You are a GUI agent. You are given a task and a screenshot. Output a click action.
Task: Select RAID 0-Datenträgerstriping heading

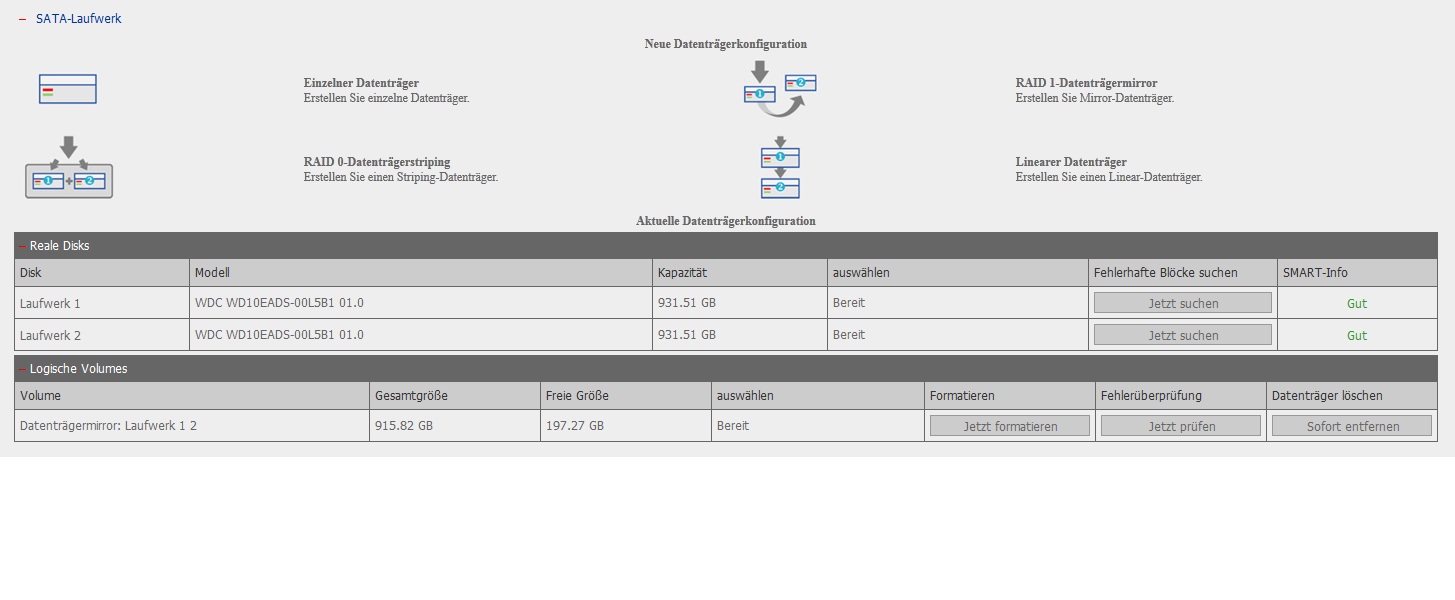(x=377, y=162)
